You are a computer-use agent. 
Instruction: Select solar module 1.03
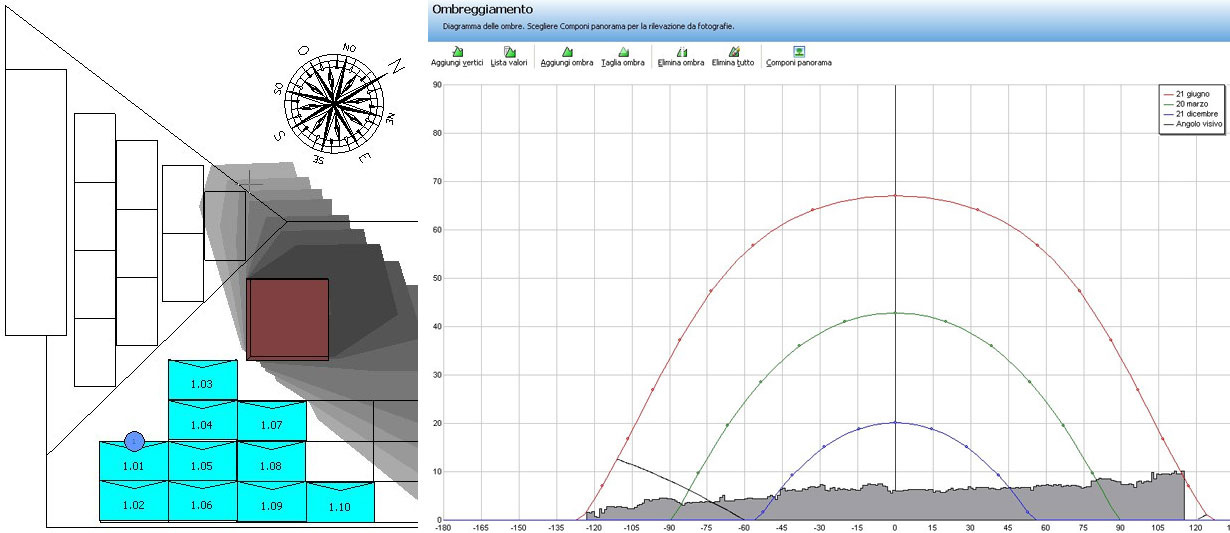[x=202, y=380]
